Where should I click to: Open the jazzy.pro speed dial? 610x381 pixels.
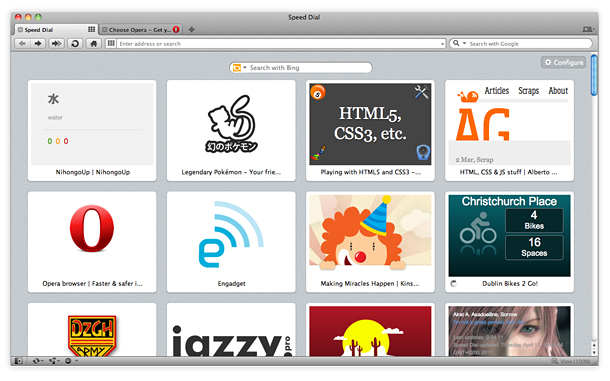(231, 330)
